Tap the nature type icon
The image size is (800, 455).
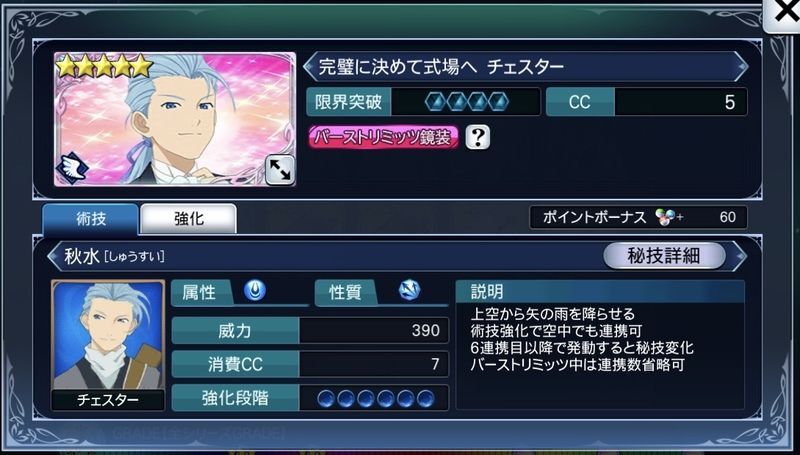pyautogui.click(x=409, y=290)
